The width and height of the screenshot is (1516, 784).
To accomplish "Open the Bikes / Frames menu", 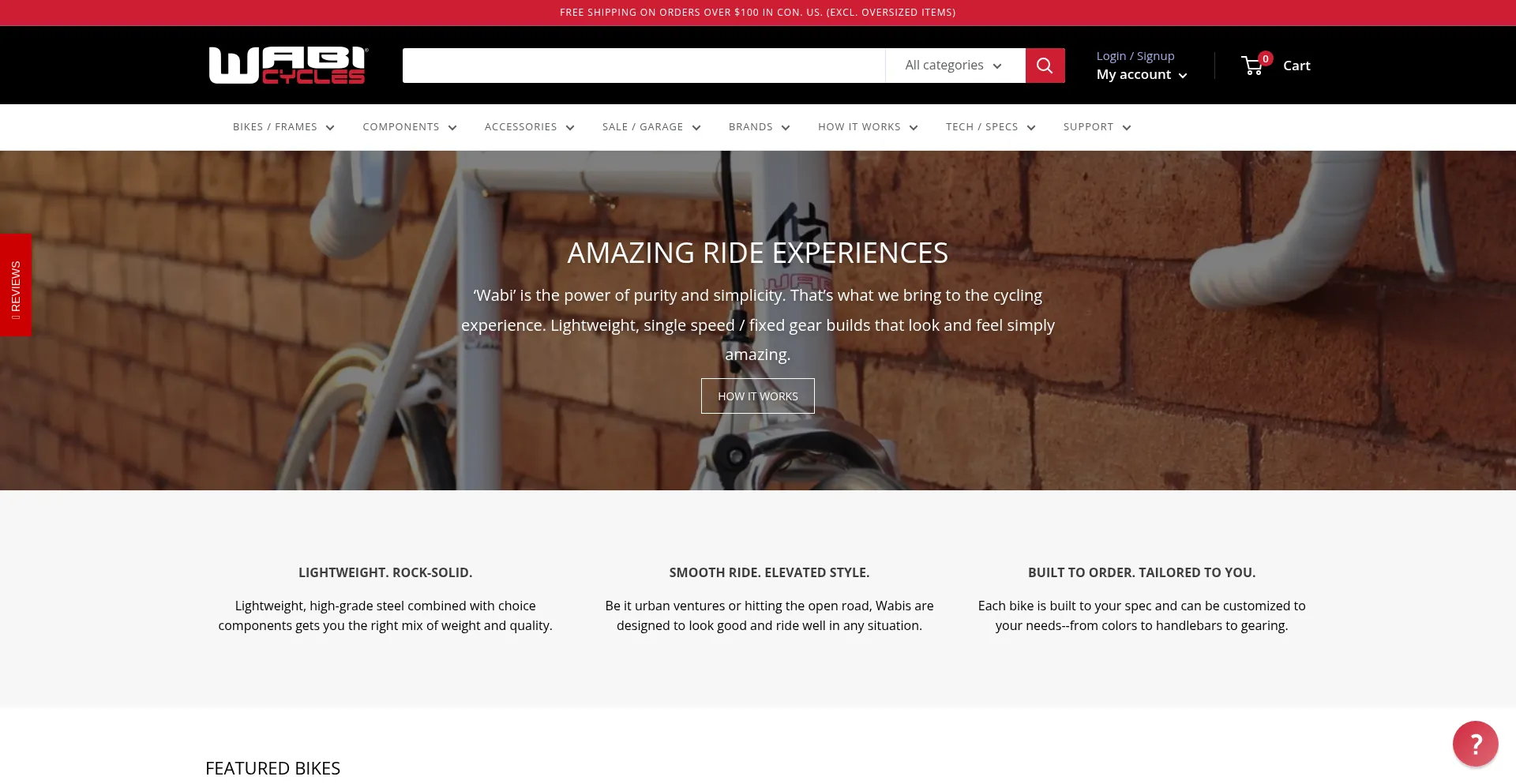I will pyautogui.click(x=283, y=127).
